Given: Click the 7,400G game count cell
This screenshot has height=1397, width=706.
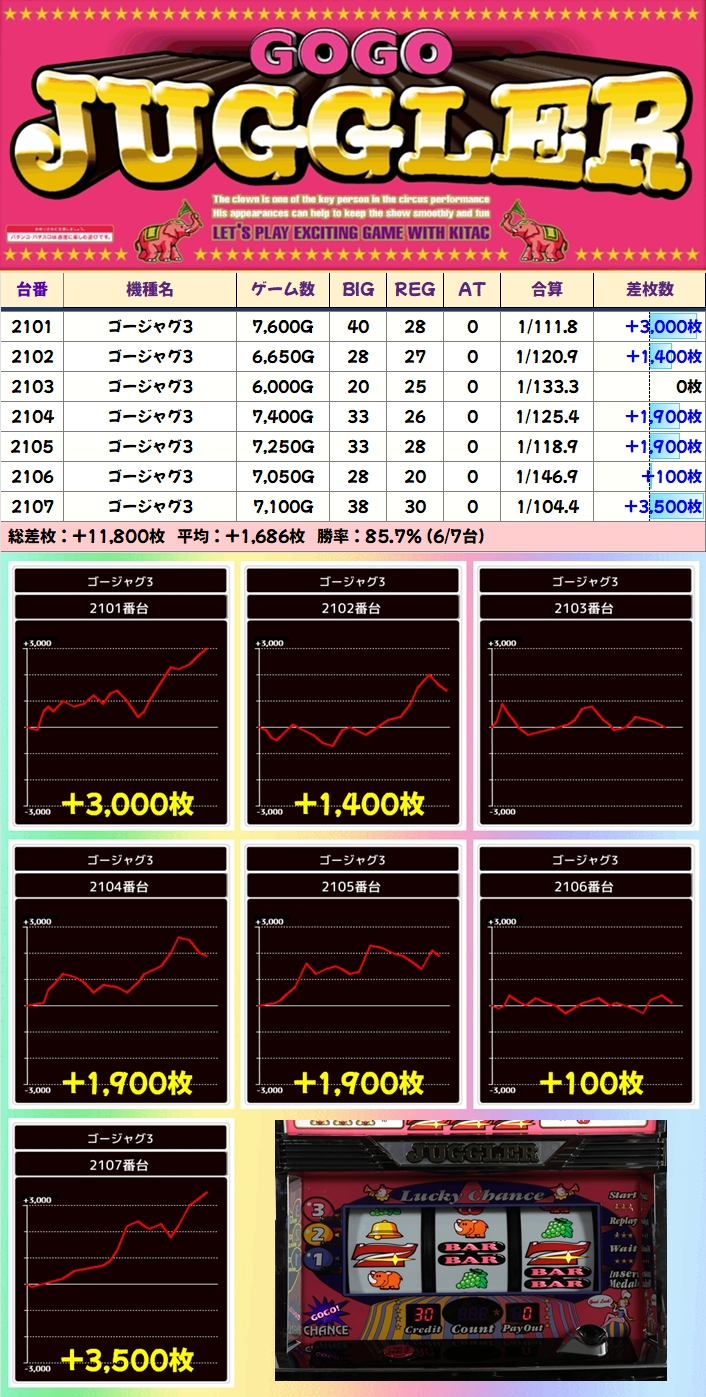Looking at the screenshot, I should [x=283, y=417].
